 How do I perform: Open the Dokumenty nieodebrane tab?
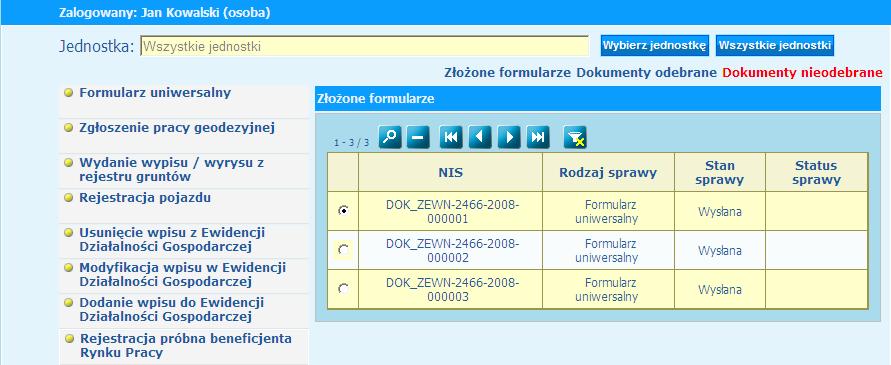click(802, 73)
